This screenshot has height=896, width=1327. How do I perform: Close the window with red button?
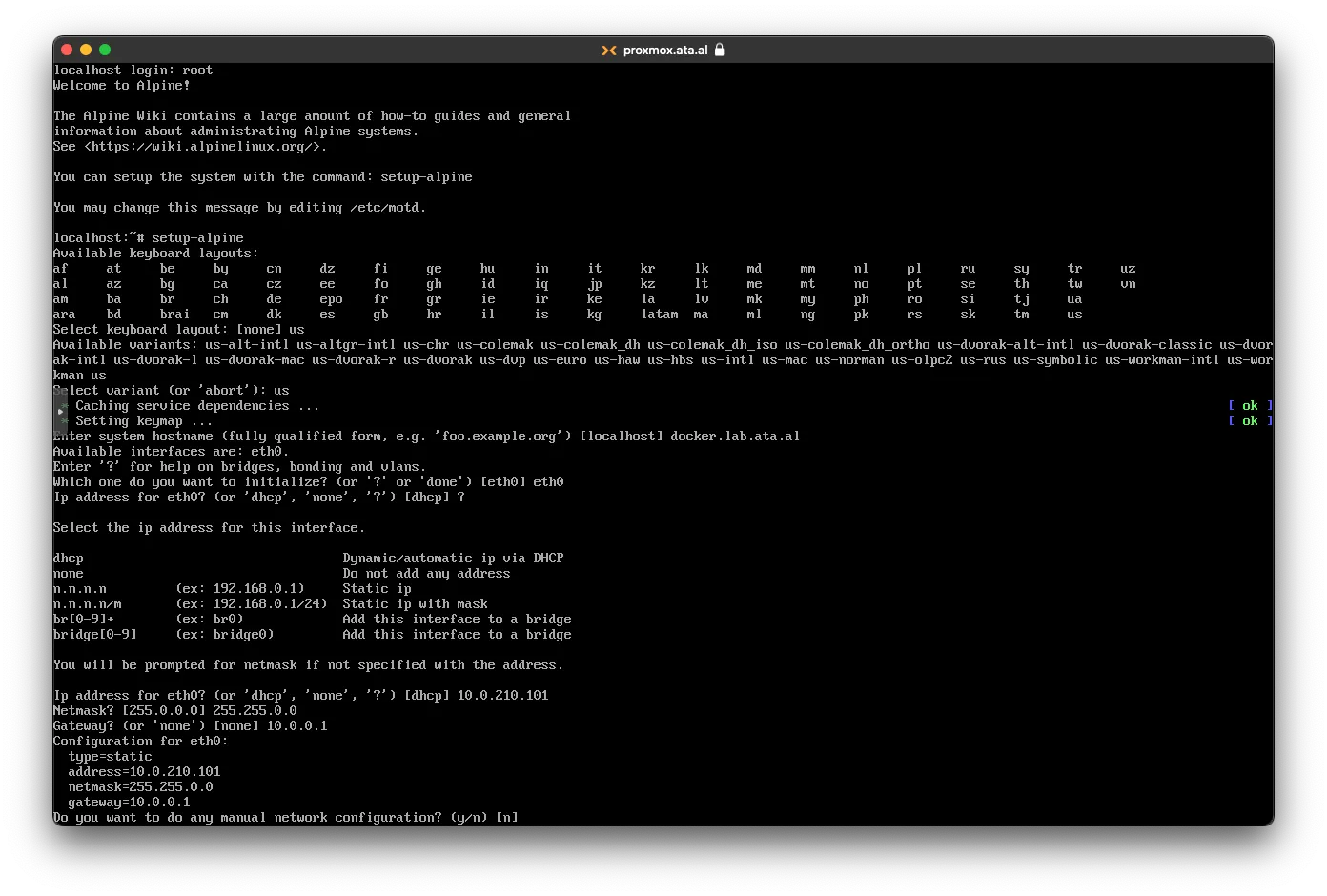tap(67, 50)
